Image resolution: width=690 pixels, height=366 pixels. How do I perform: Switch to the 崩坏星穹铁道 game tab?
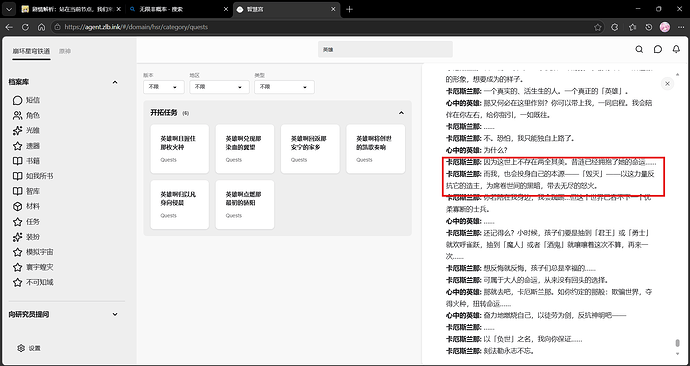31,51
